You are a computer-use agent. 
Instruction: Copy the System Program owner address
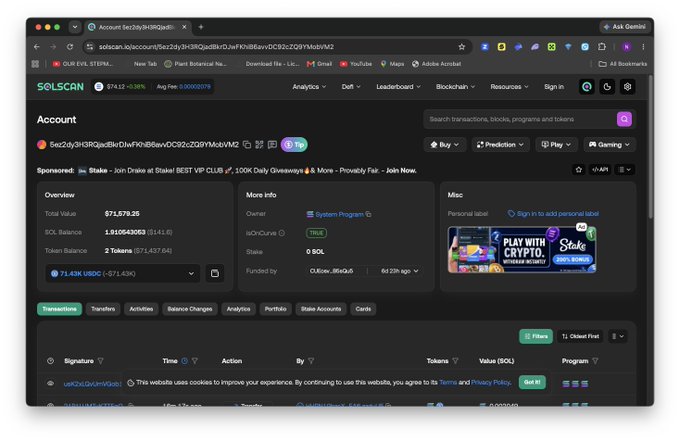coord(368,214)
